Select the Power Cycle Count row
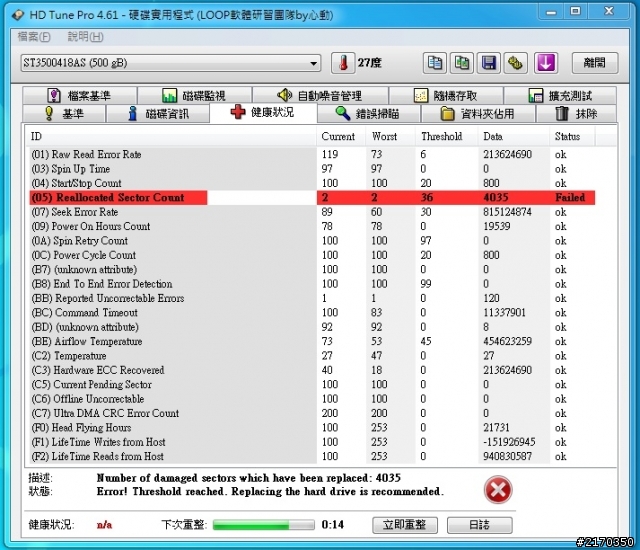This screenshot has height=550, width=640. coord(312,255)
